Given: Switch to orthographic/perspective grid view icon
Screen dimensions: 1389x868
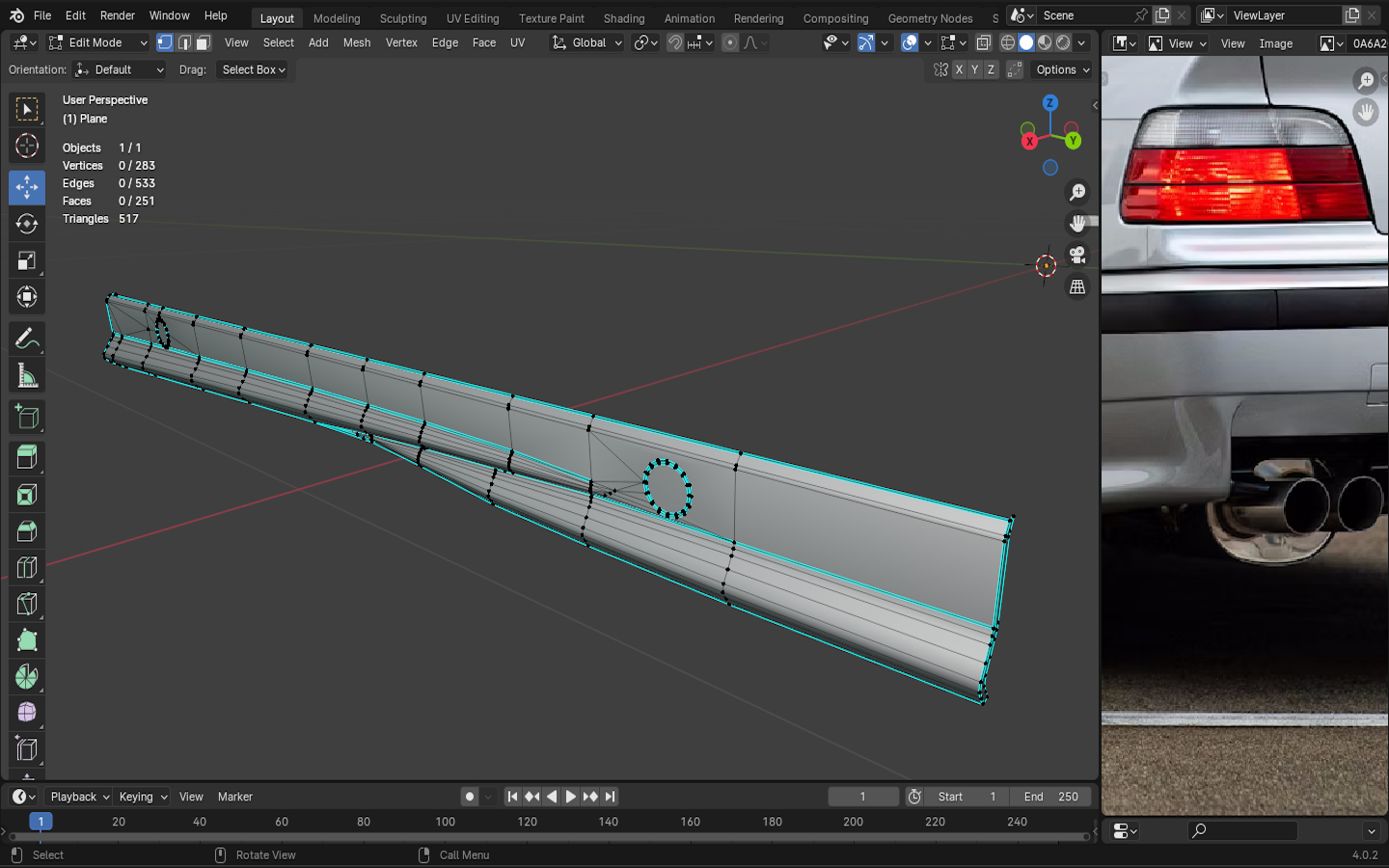Looking at the screenshot, I should pyautogui.click(x=1077, y=287).
